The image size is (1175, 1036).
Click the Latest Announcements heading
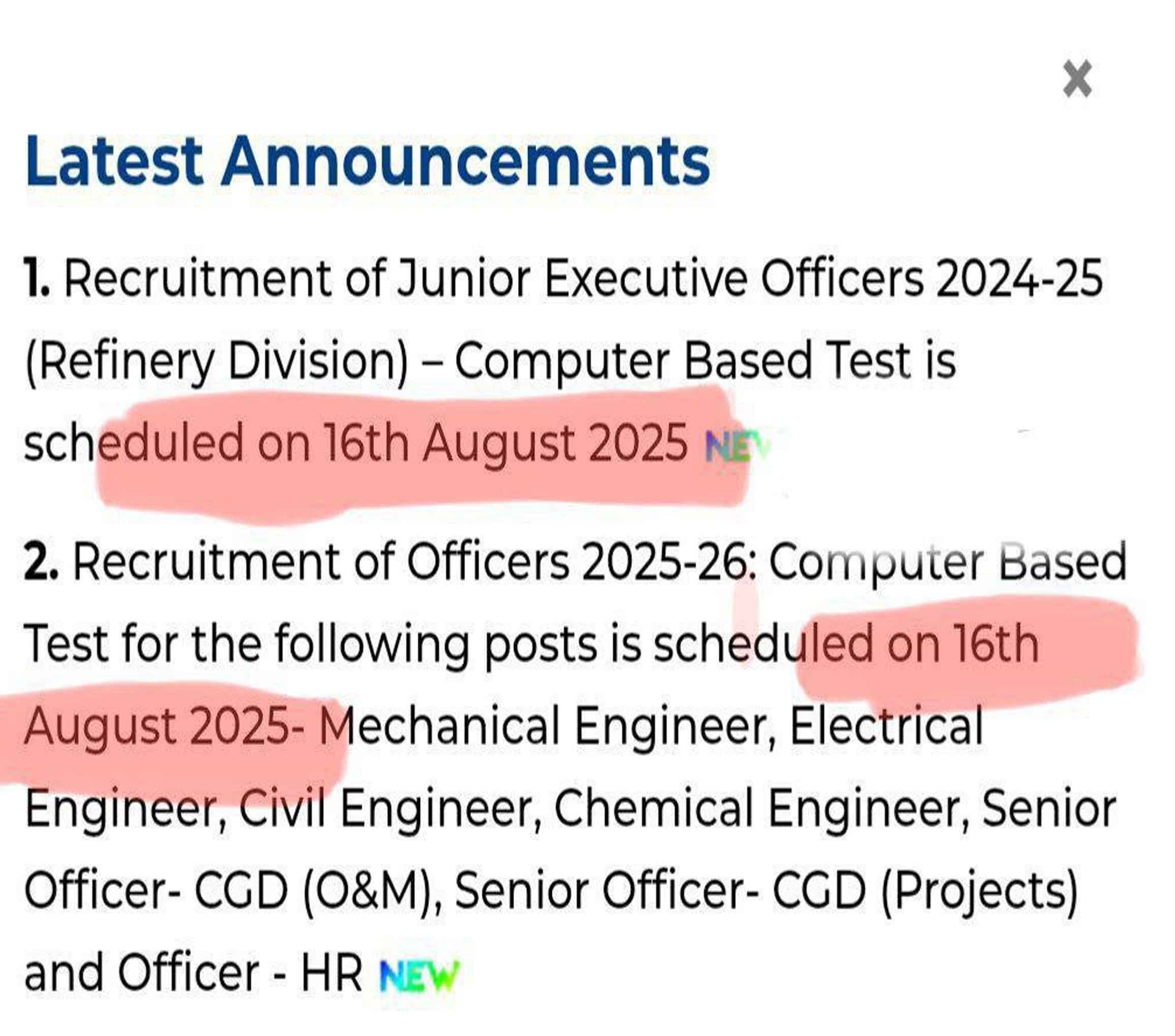coord(368,161)
